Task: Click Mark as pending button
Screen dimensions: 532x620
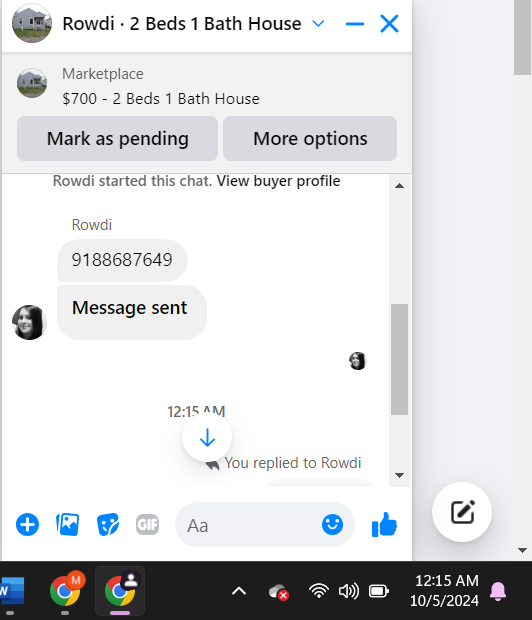Action: (117, 138)
